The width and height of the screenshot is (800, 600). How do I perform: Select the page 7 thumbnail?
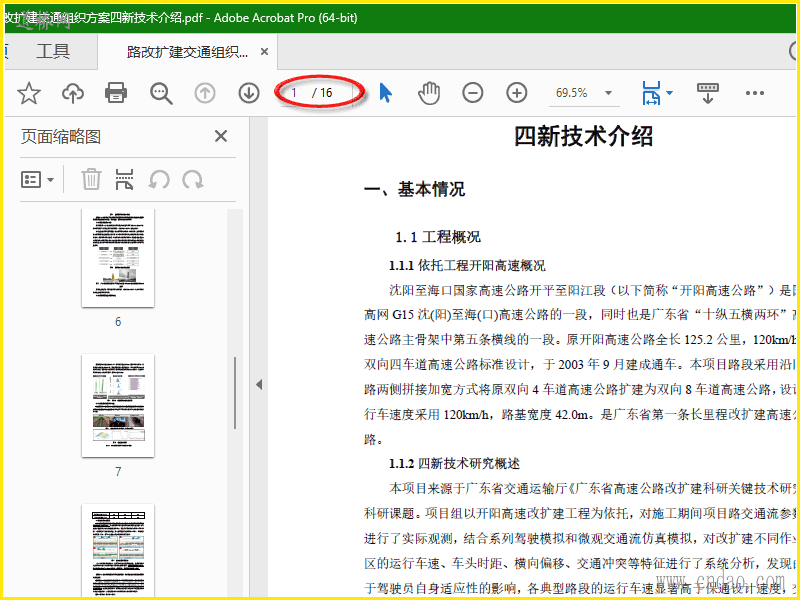118,406
